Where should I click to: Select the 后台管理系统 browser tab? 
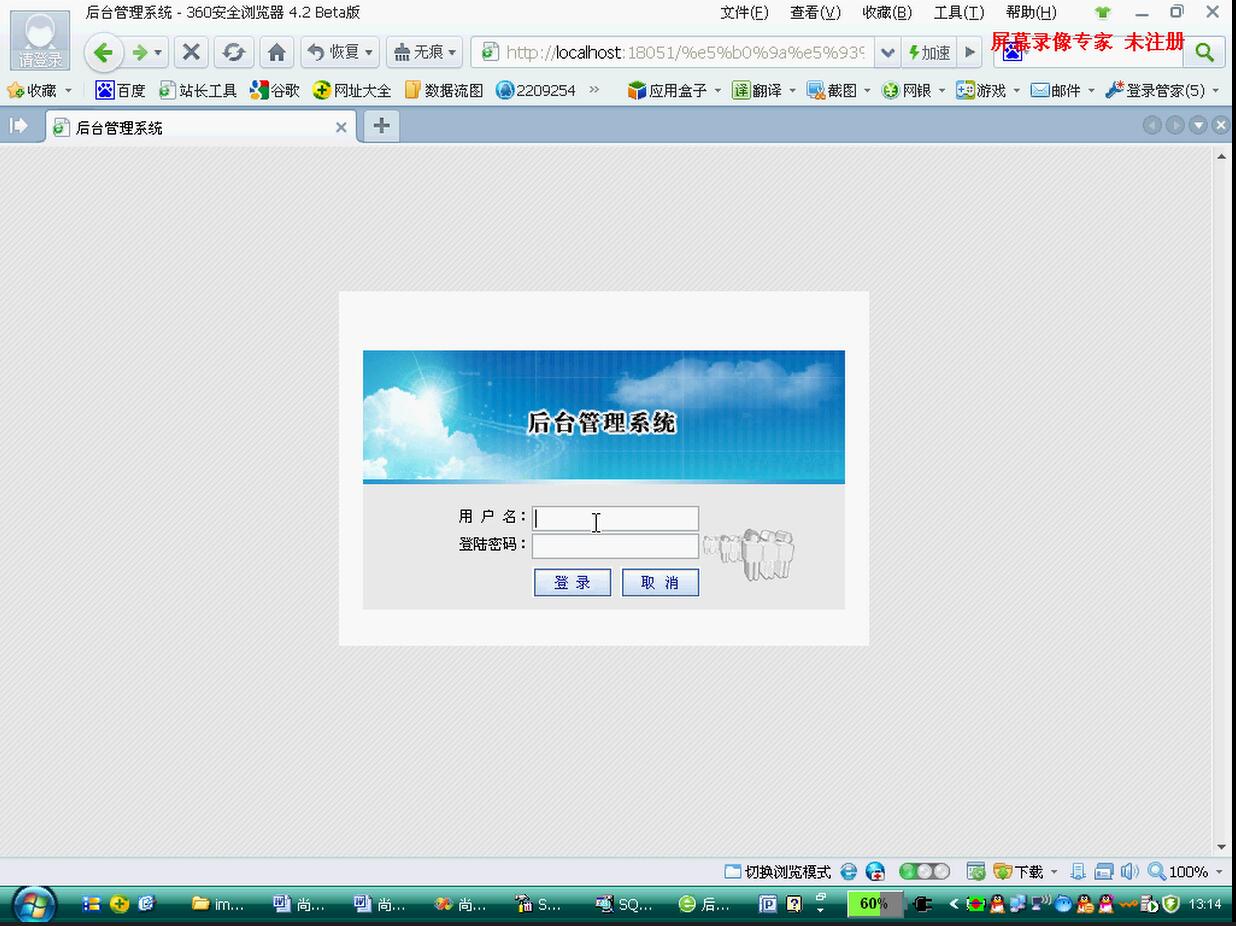(x=200, y=127)
